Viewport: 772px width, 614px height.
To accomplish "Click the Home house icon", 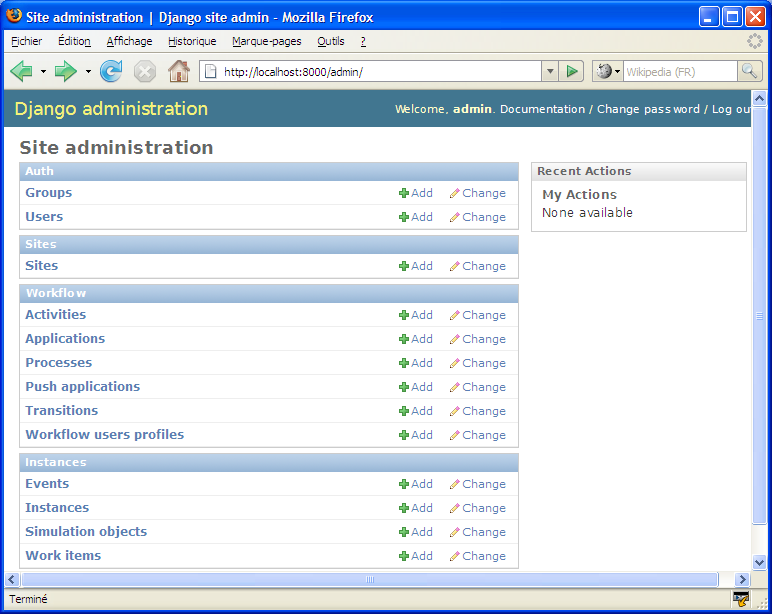I will click(x=179, y=71).
